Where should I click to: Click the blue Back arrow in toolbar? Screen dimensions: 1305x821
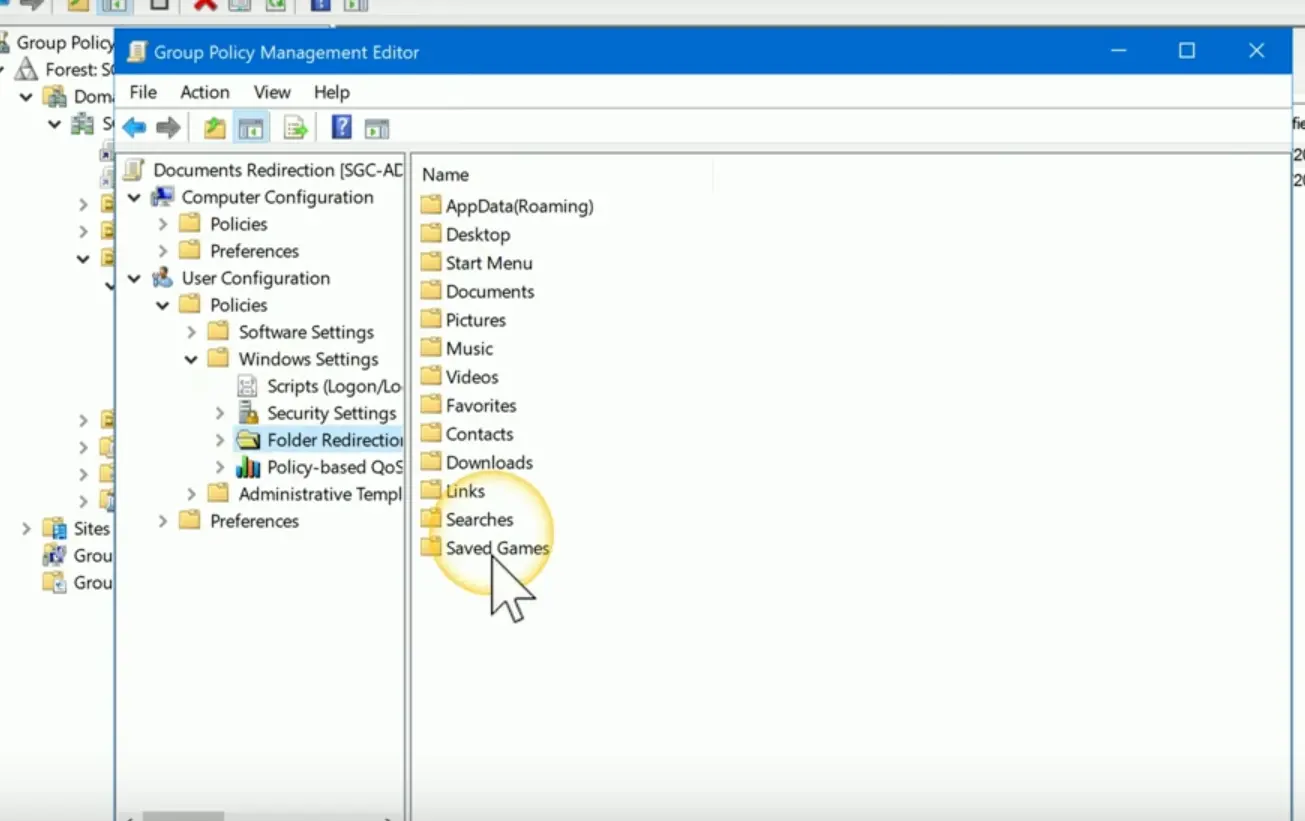click(x=134, y=128)
